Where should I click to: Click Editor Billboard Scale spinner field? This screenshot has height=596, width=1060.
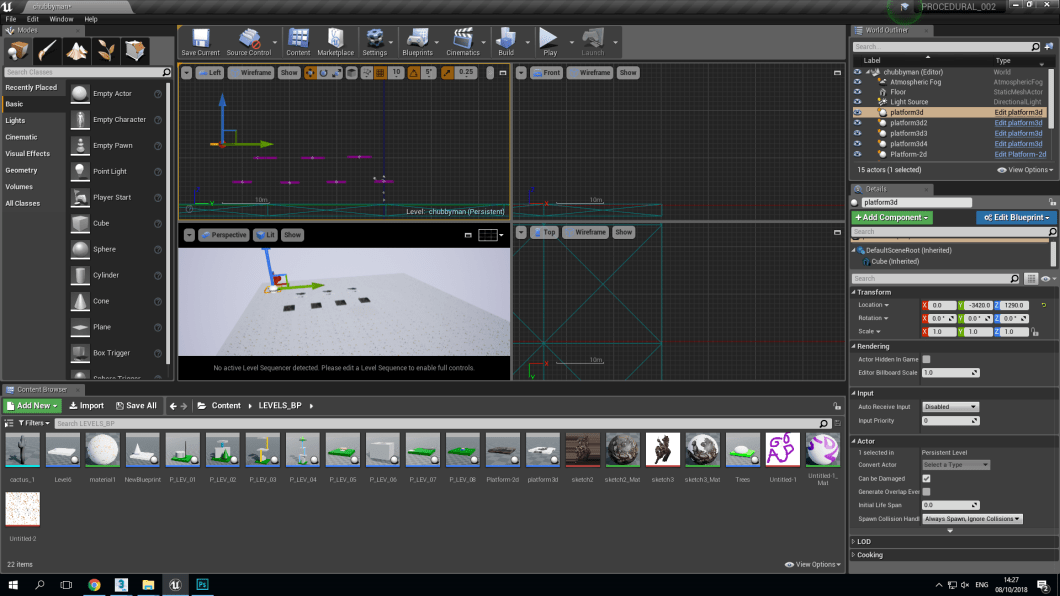[x=950, y=373]
